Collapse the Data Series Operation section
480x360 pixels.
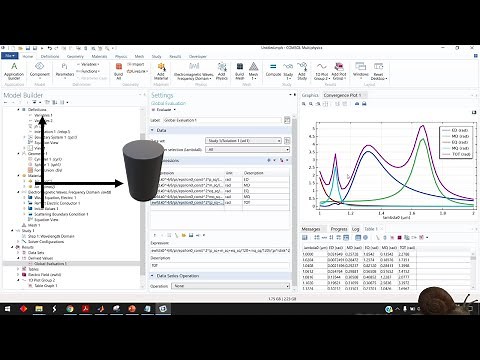153,276
